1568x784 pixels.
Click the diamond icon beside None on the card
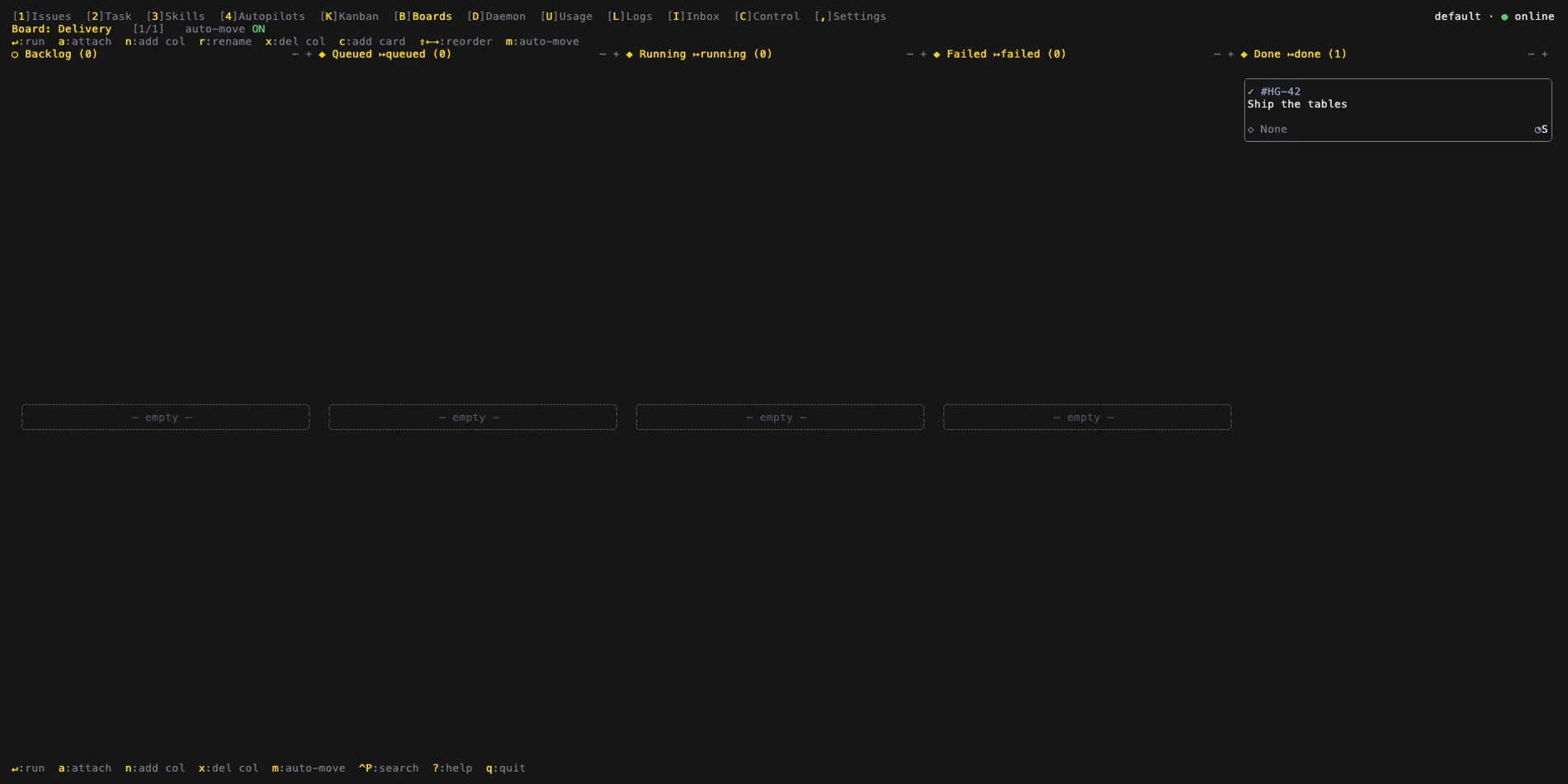(1251, 130)
